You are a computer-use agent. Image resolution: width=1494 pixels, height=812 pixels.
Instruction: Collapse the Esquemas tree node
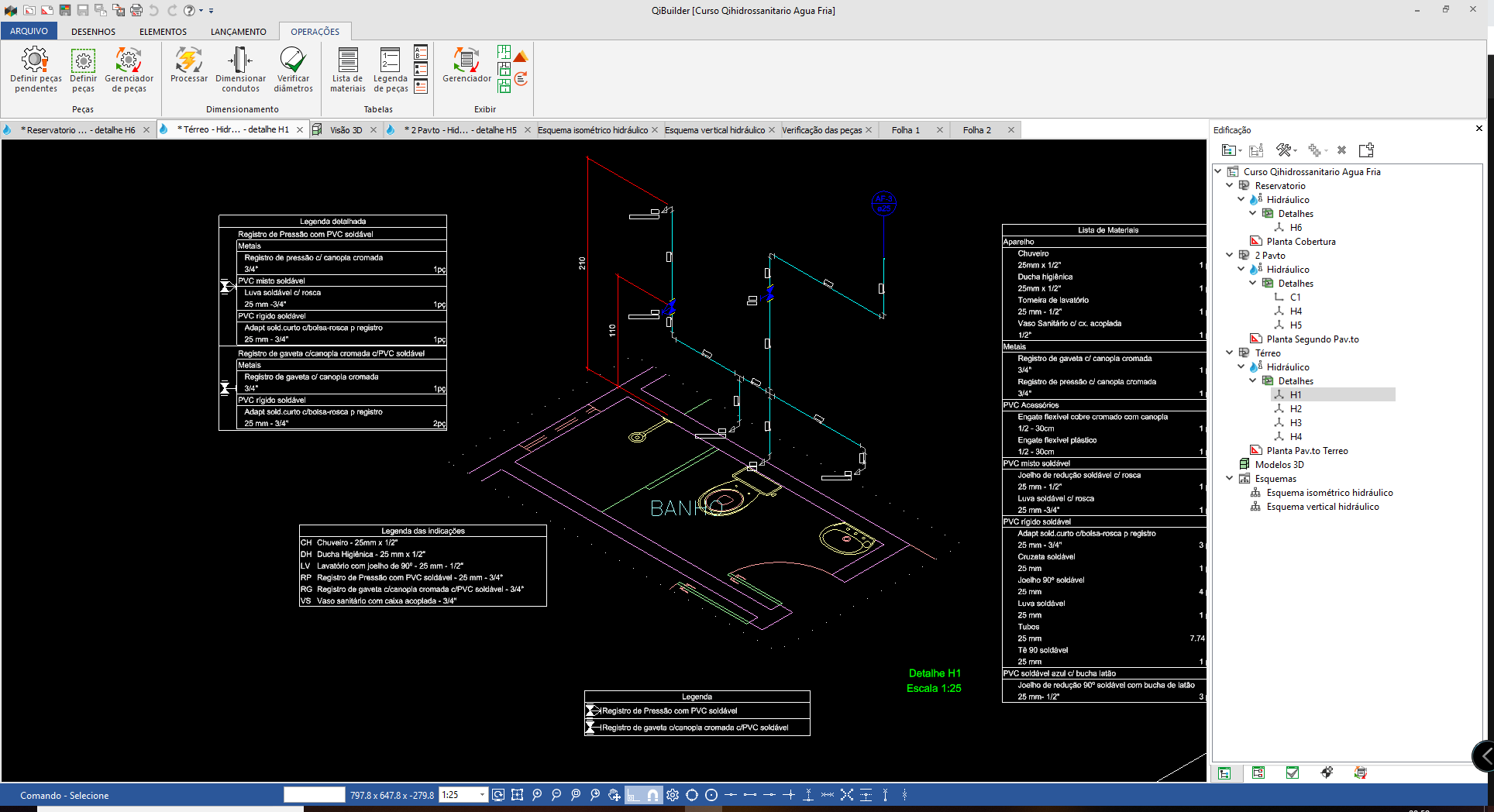[1229, 478]
